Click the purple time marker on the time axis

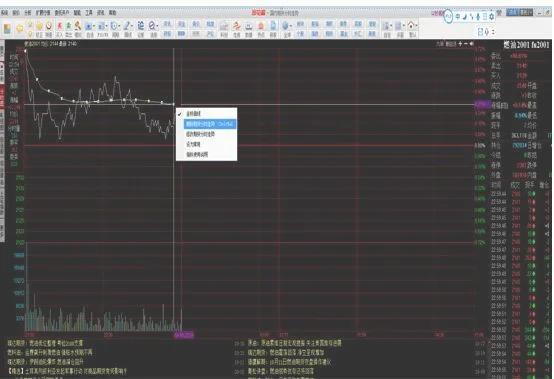tap(184, 335)
